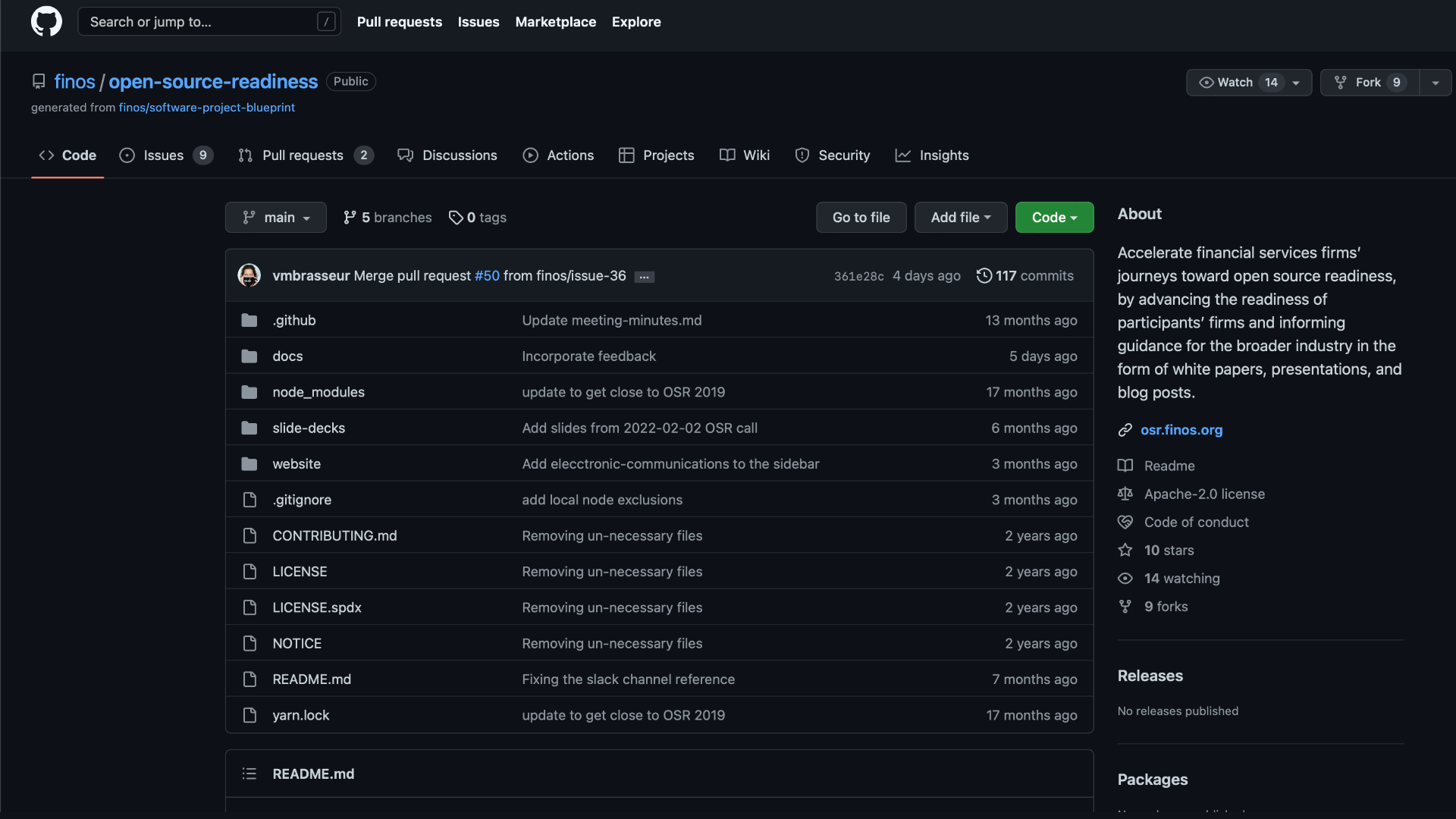Open the README.md file in list

(x=312, y=679)
